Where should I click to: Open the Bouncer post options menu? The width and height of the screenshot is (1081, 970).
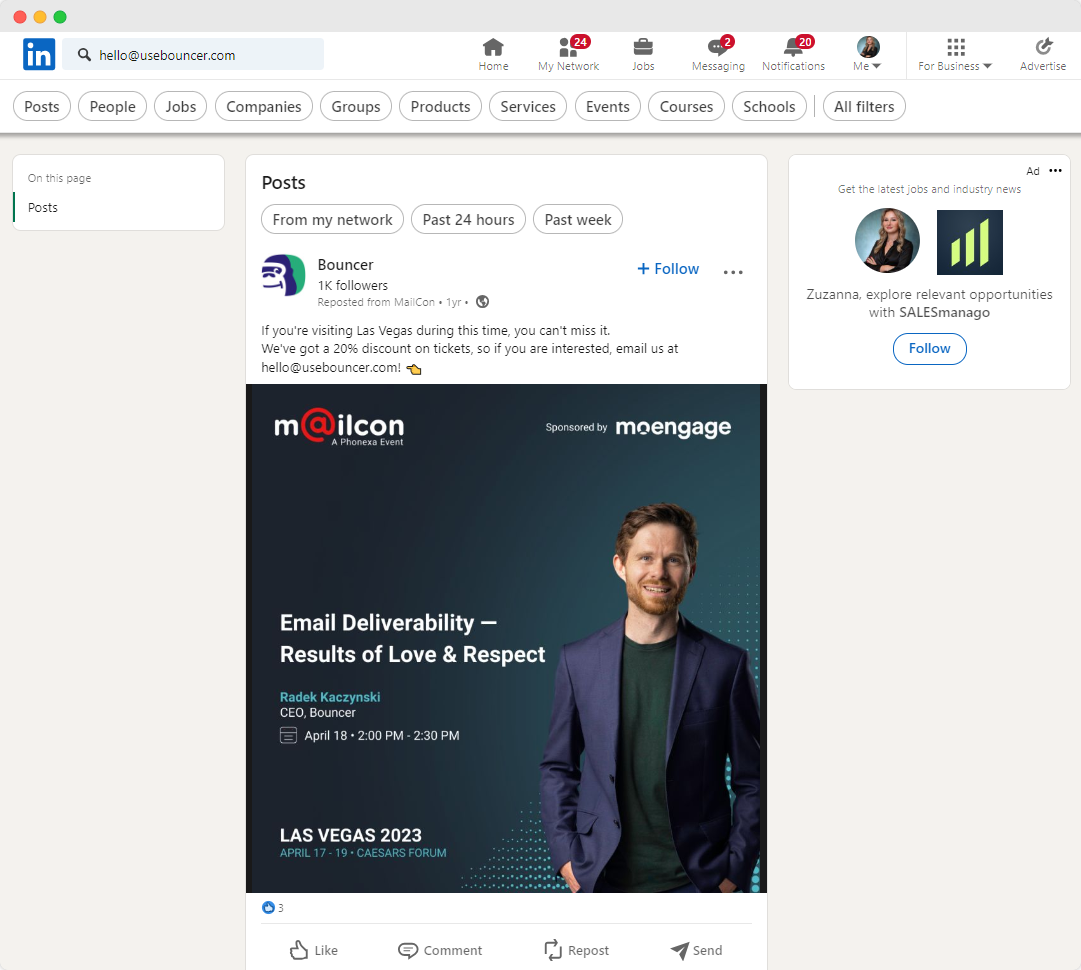[x=733, y=272]
